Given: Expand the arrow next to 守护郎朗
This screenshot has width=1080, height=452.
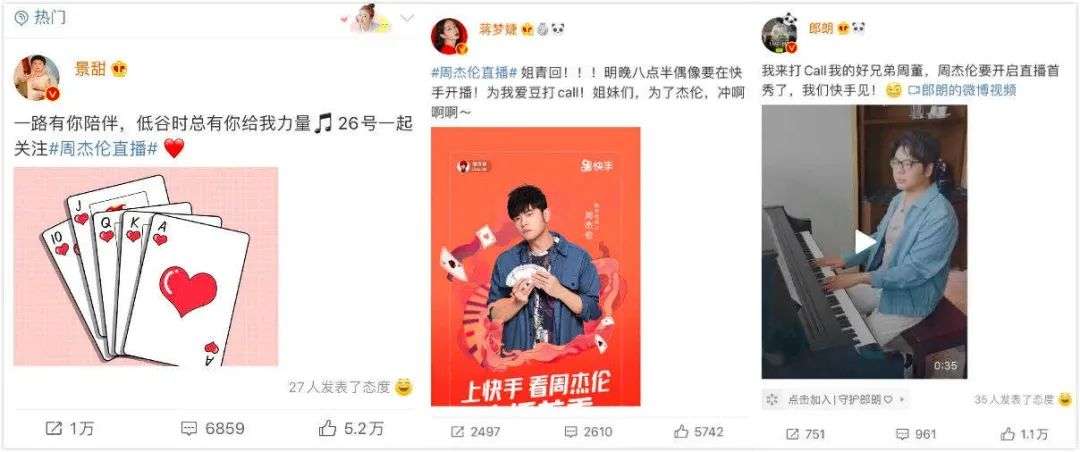Looking at the screenshot, I should pos(901,400).
